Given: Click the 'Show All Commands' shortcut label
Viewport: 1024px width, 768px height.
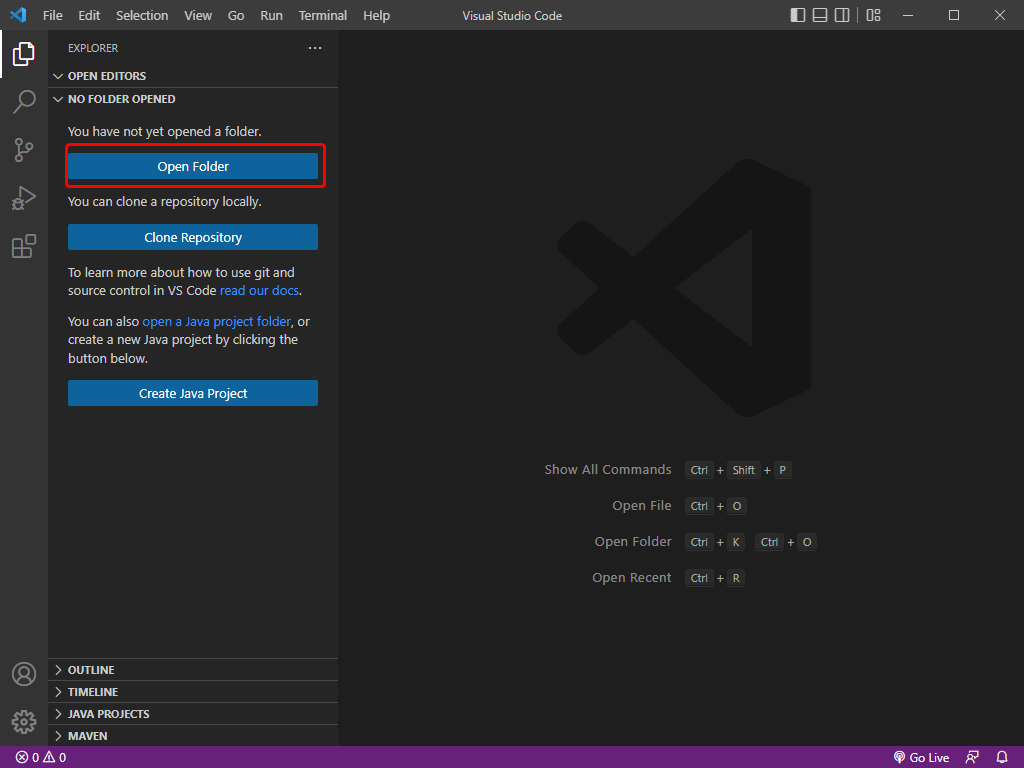Looking at the screenshot, I should (608, 470).
